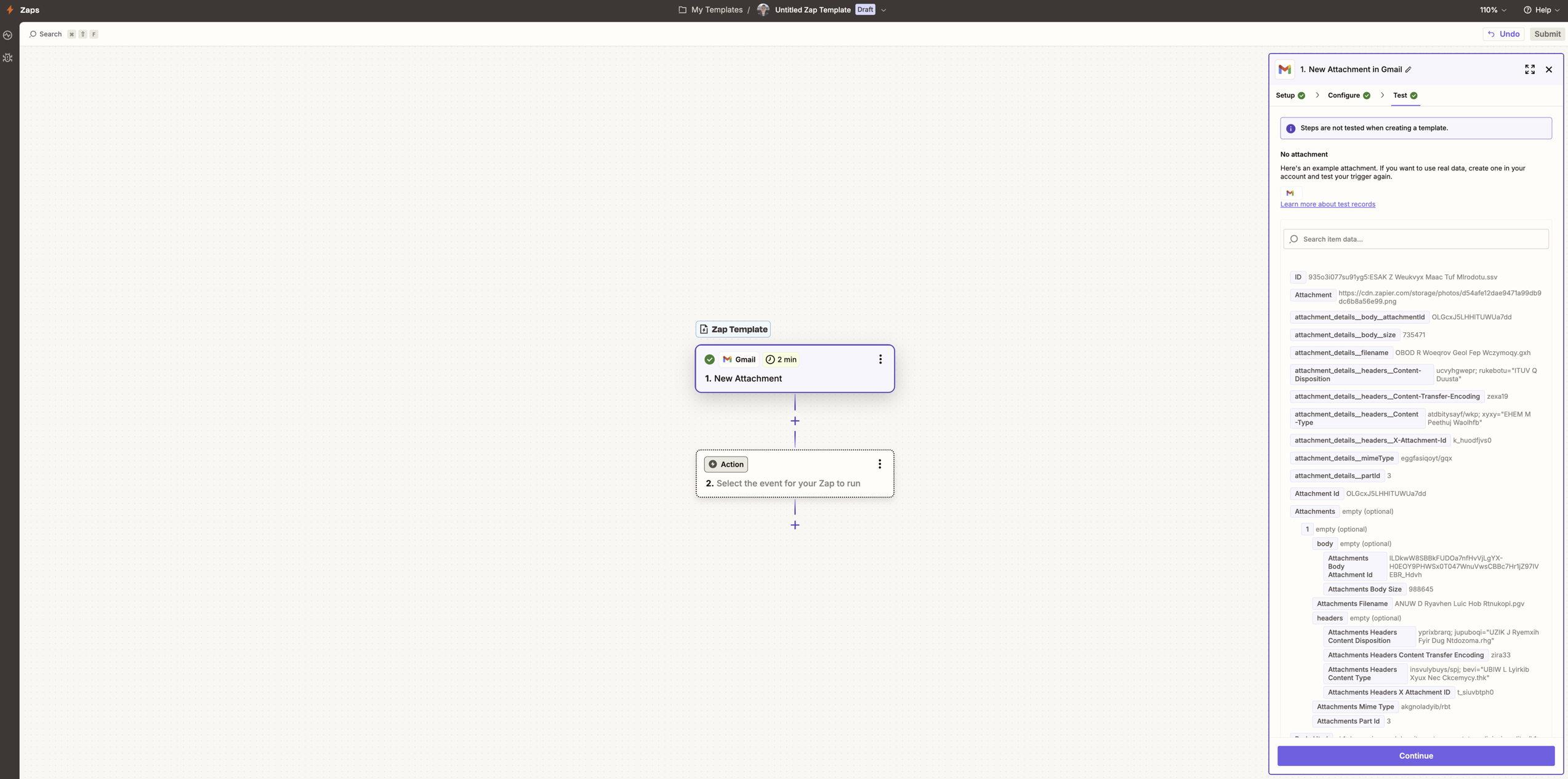Click the attachment URL value cdn.zapier.com
The height and width of the screenshot is (779, 1568).
tap(1439, 298)
